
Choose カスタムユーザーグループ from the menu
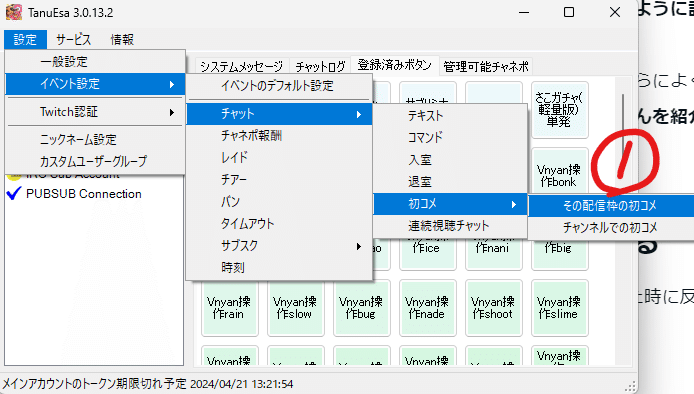pos(95,161)
